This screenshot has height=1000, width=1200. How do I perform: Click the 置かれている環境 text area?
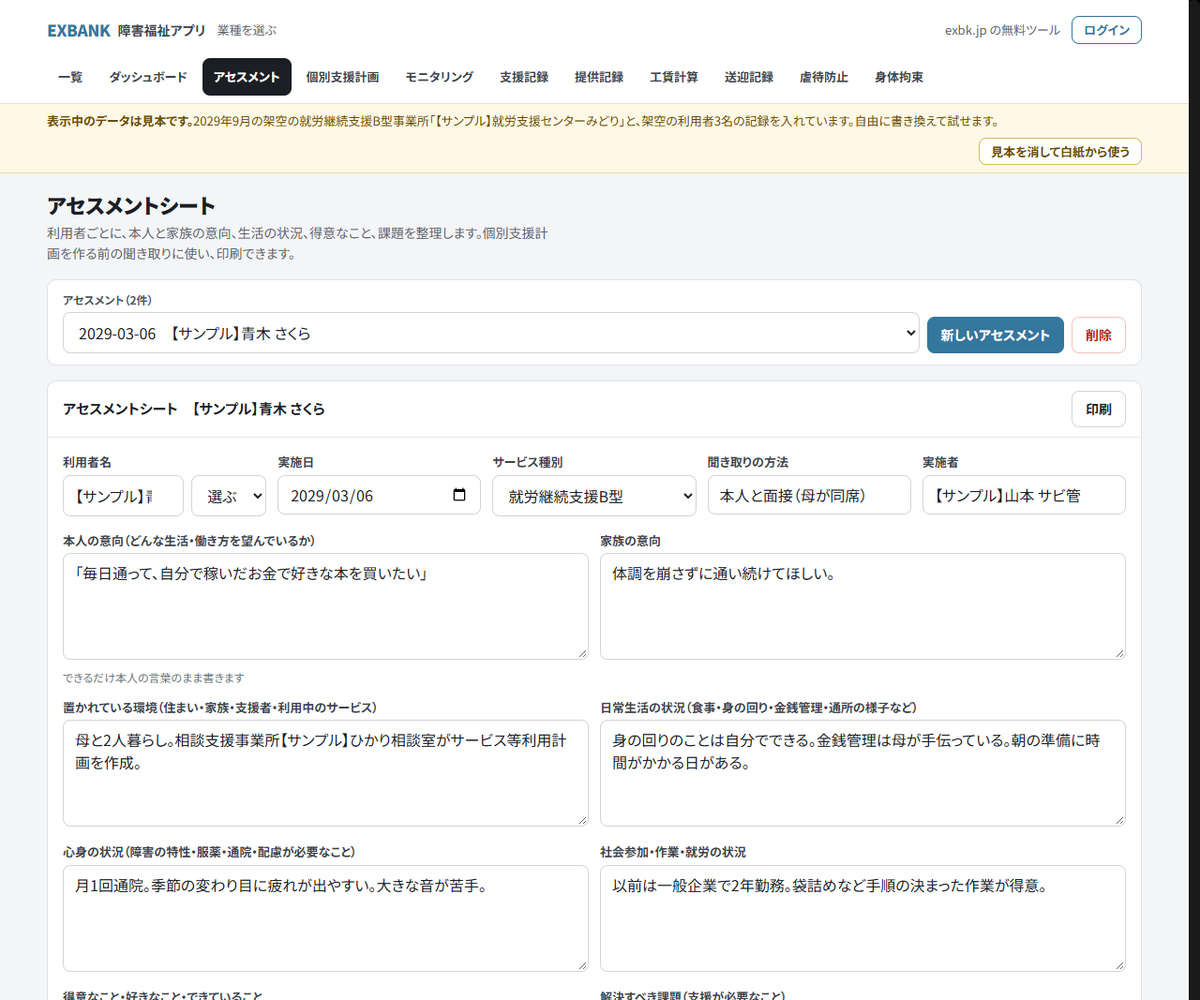(x=325, y=773)
